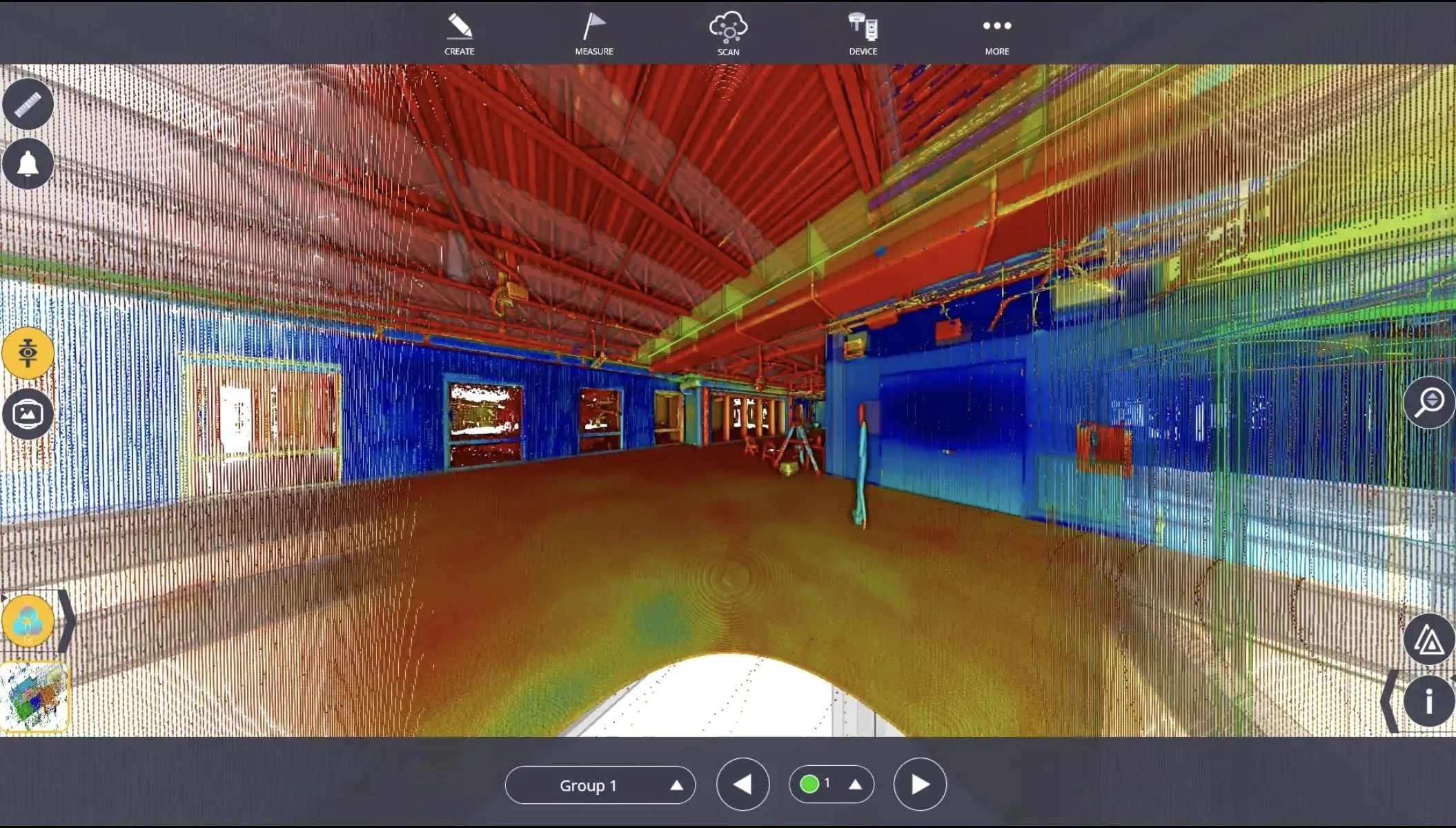
Task: Go to next scan station
Action: coord(919,785)
